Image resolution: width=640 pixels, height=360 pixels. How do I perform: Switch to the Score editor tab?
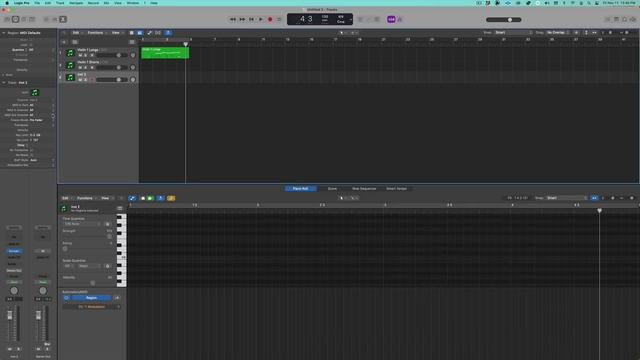[x=332, y=189]
